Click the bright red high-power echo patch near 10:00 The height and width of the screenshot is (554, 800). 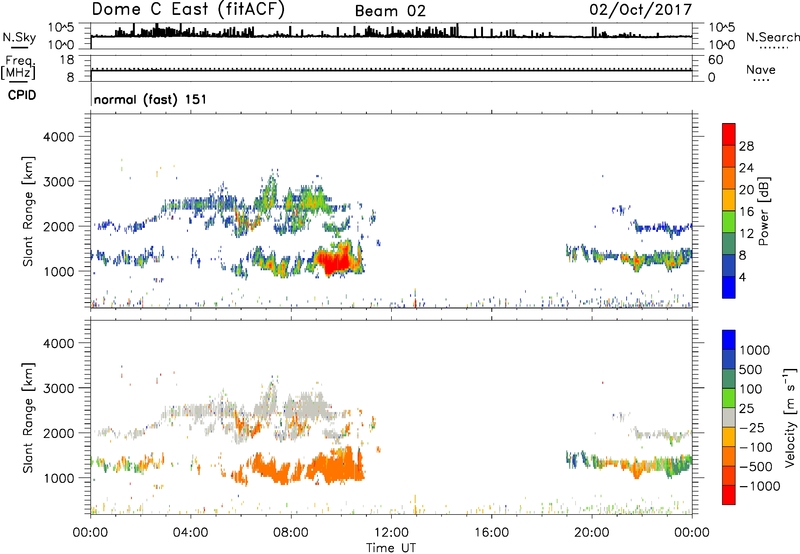pyautogui.click(x=334, y=262)
